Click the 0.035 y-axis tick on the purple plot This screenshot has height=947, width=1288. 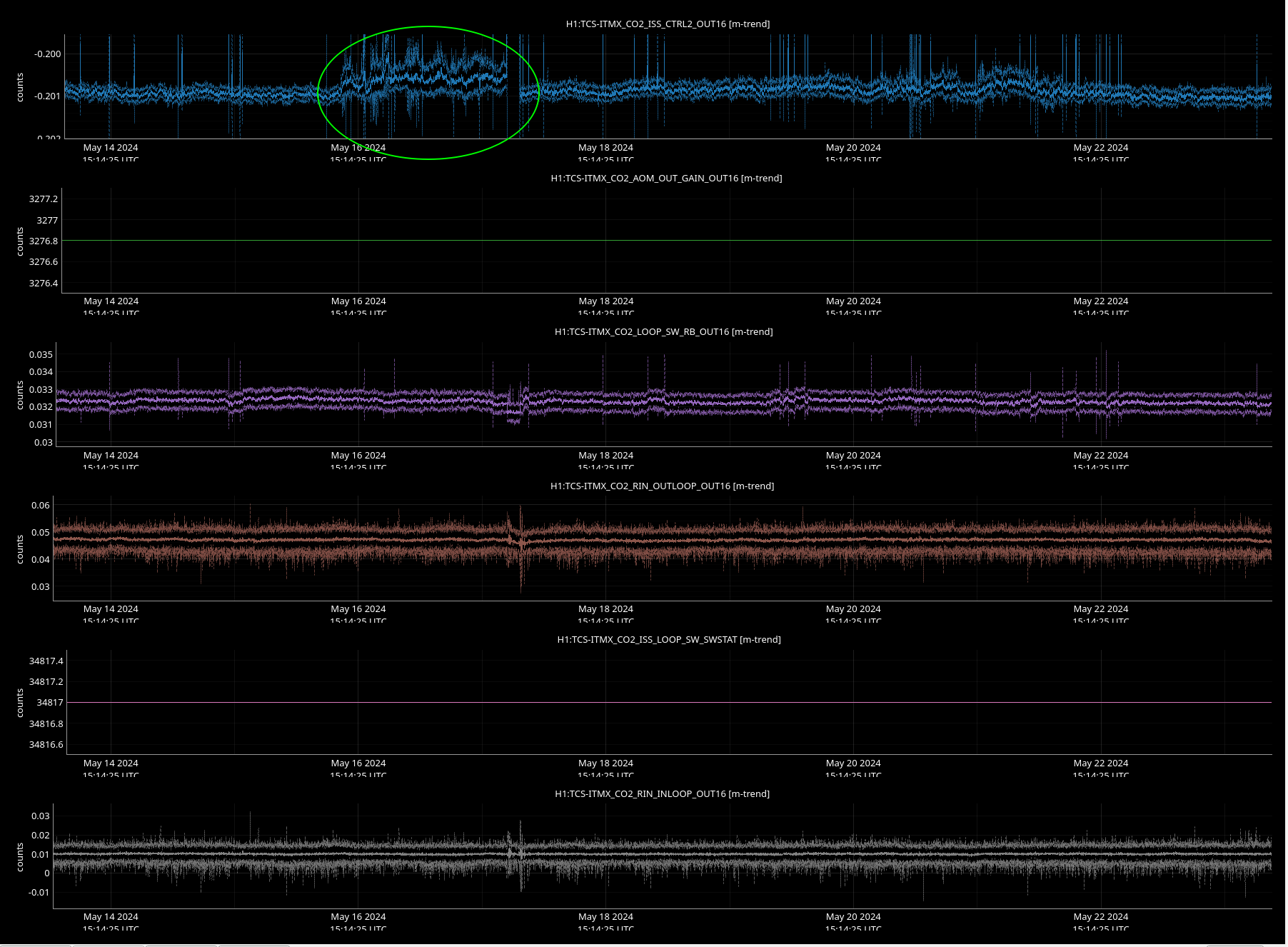pos(41,355)
